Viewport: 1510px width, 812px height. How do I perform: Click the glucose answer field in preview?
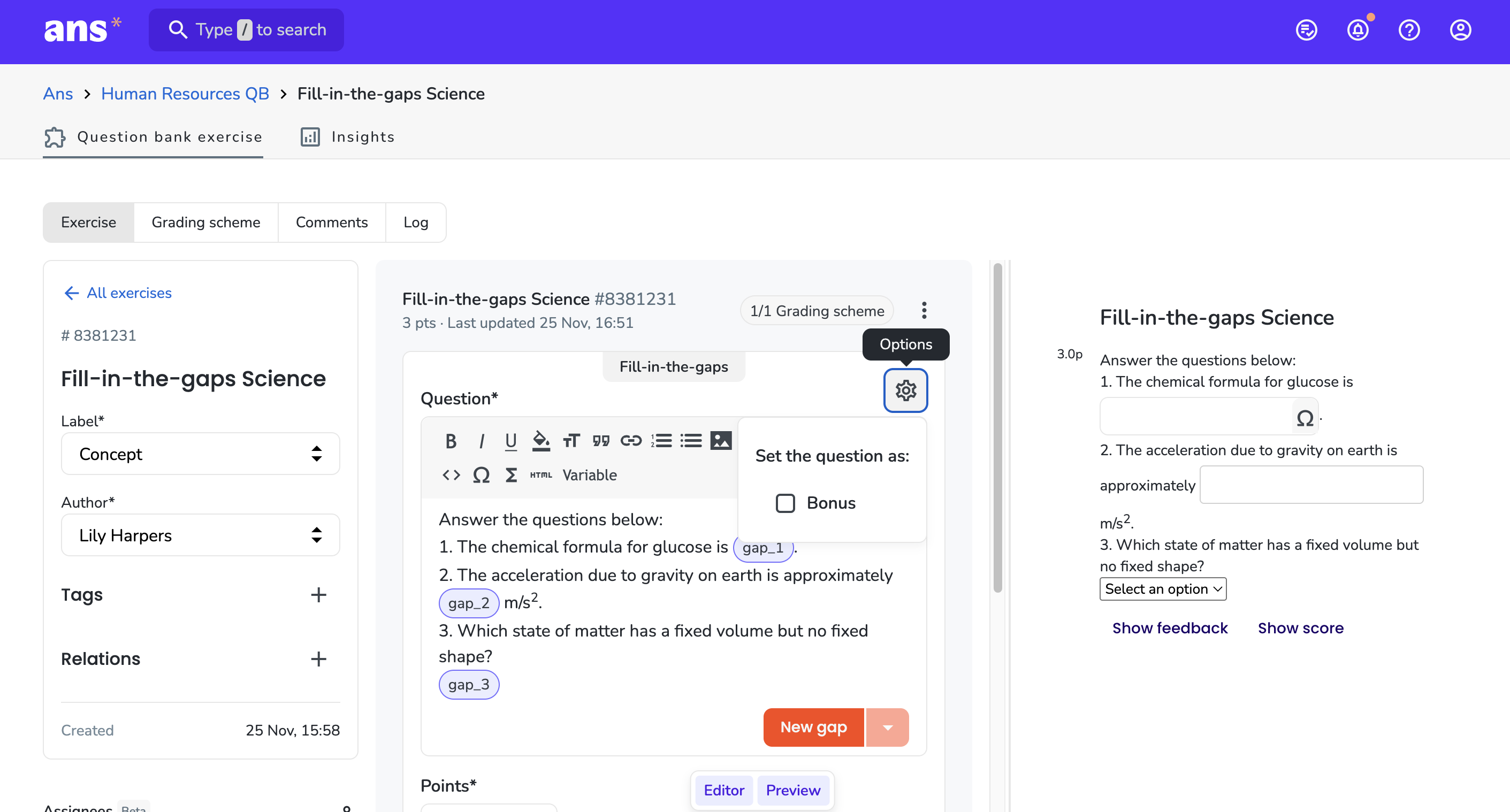coord(1196,417)
